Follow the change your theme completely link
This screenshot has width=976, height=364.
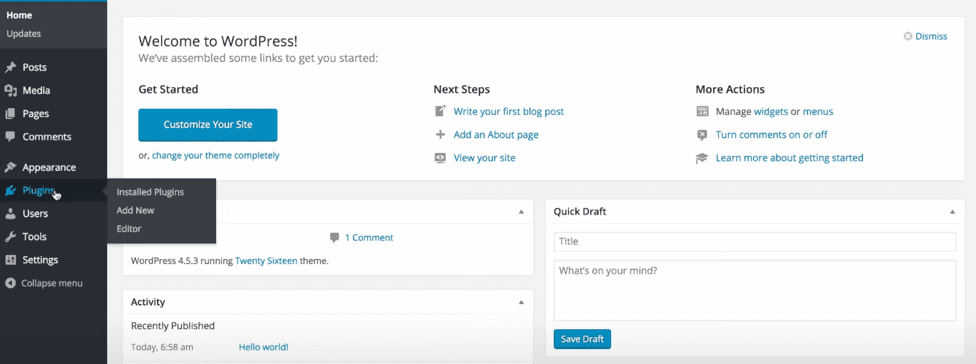point(215,156)
